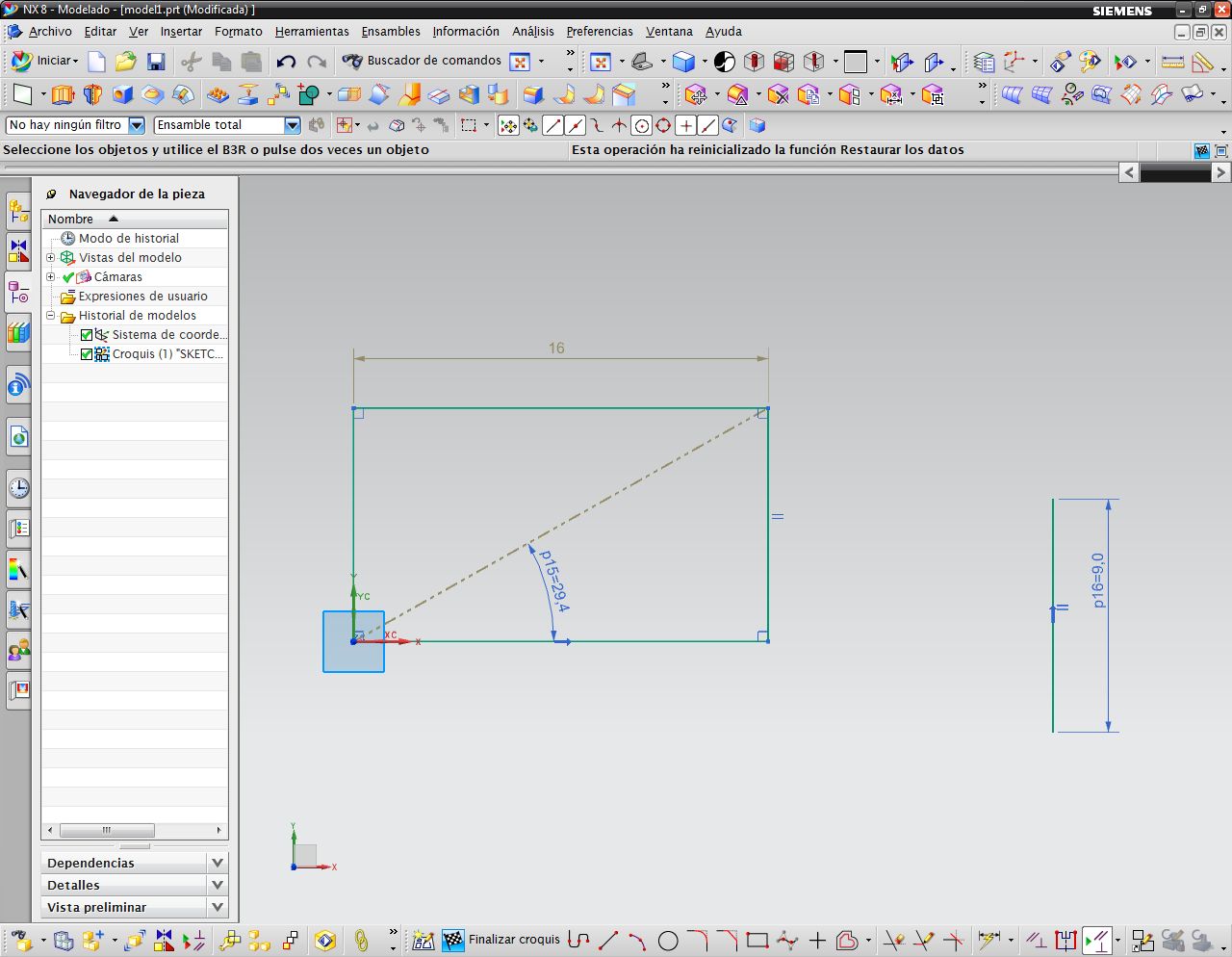Open the Iniciar dropdown

[x=44, y=62]
